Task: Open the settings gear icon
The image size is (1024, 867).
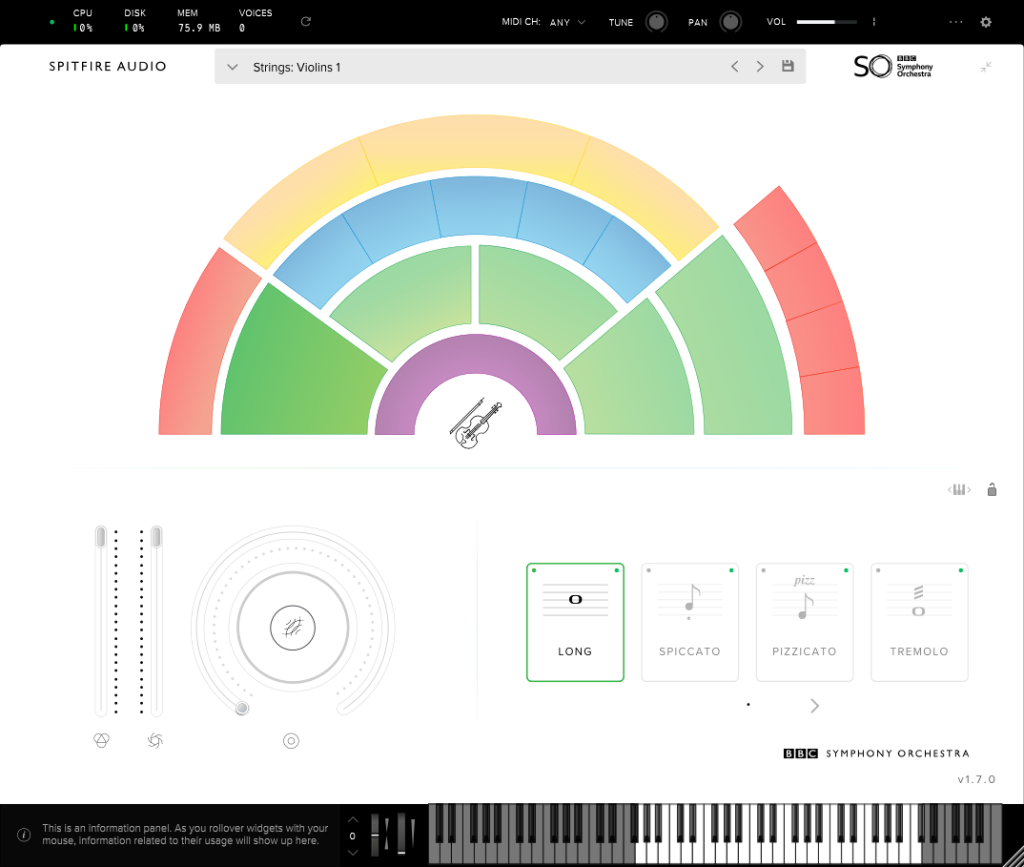Action: (986, 22)
